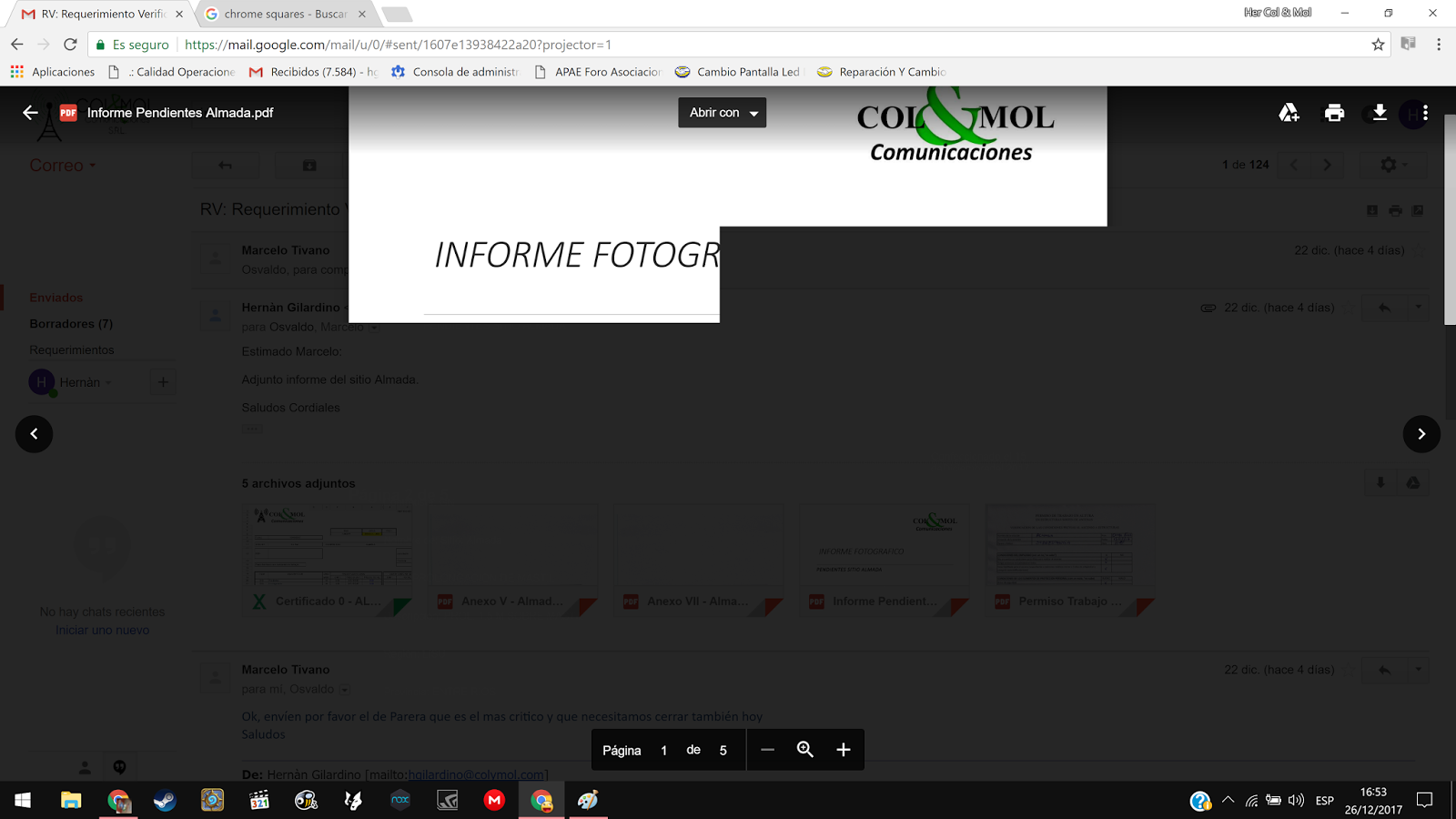Open the Gmail settings gear dropdown

pyautogui.click(x=1393, y=165)
